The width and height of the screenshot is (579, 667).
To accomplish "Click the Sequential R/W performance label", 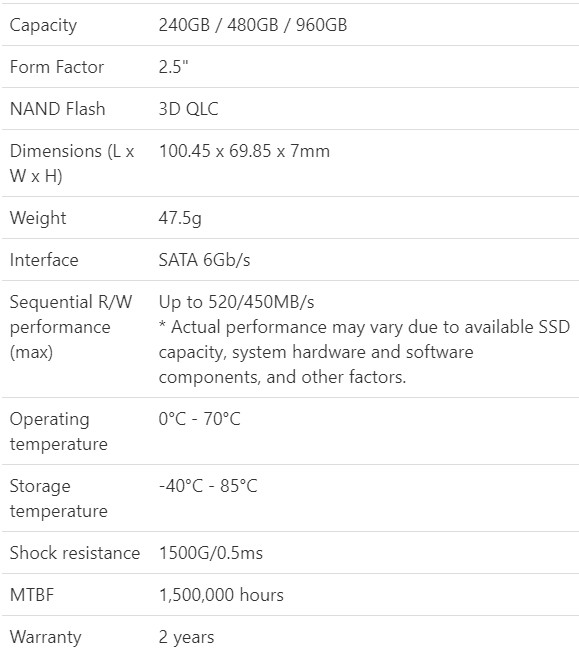I will [71, 327].
